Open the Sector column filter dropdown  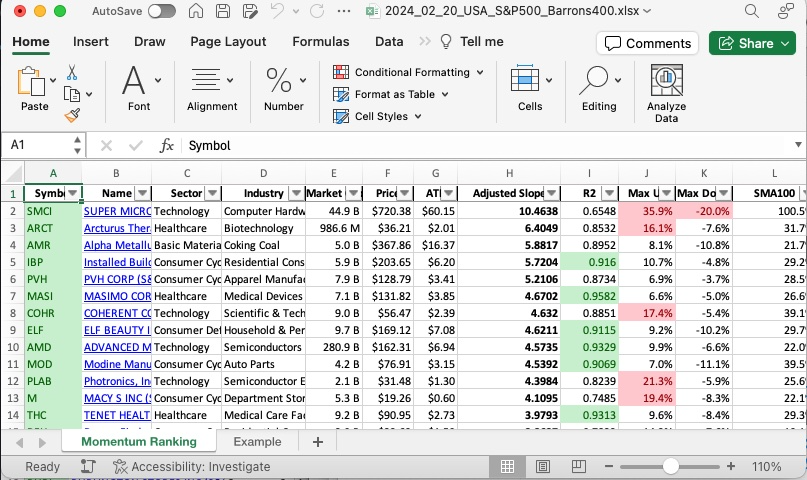[x=213, y=193]
